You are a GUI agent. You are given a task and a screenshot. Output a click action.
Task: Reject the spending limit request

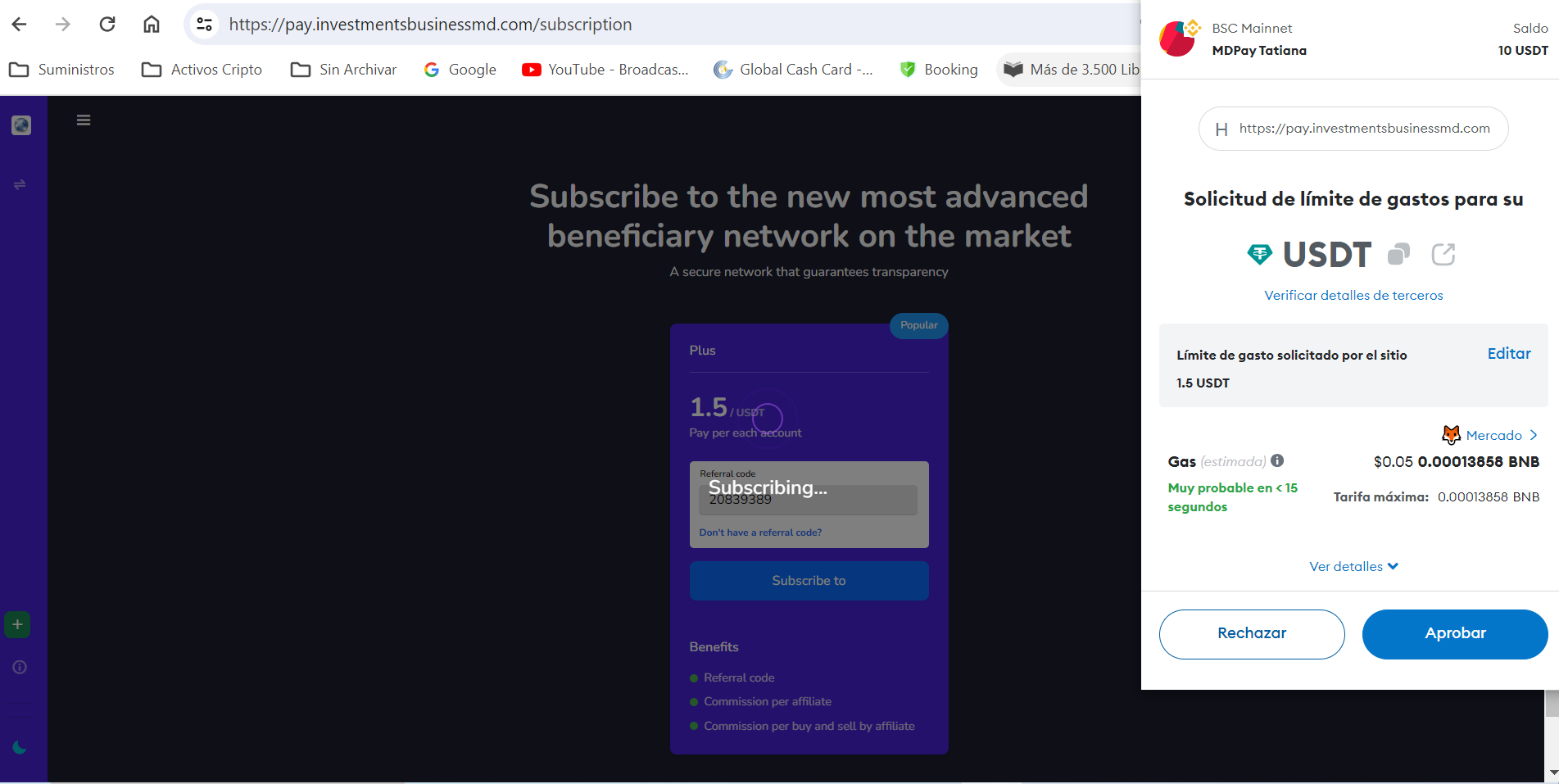(1251, 633)
